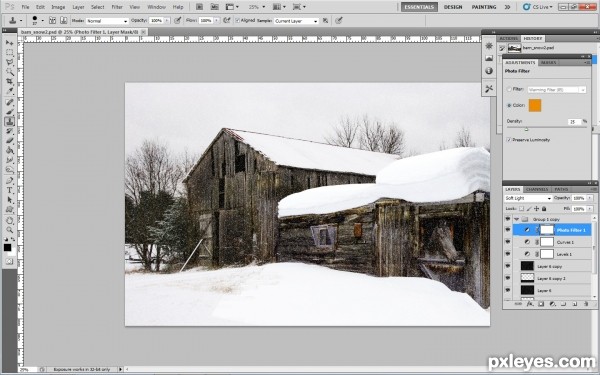Image resolution: width=600 pixels, height=375 pixels.
Task: Select the Color radio button
Action: 509,105
